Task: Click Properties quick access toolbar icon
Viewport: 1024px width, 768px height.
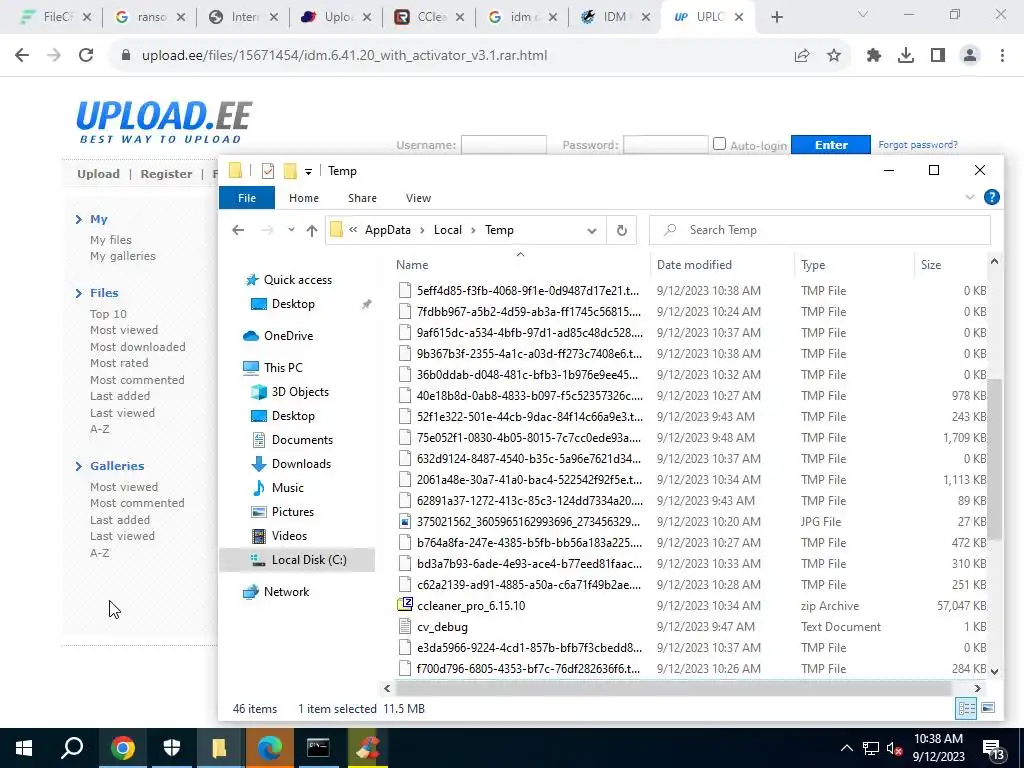Action: coord(268,171)
